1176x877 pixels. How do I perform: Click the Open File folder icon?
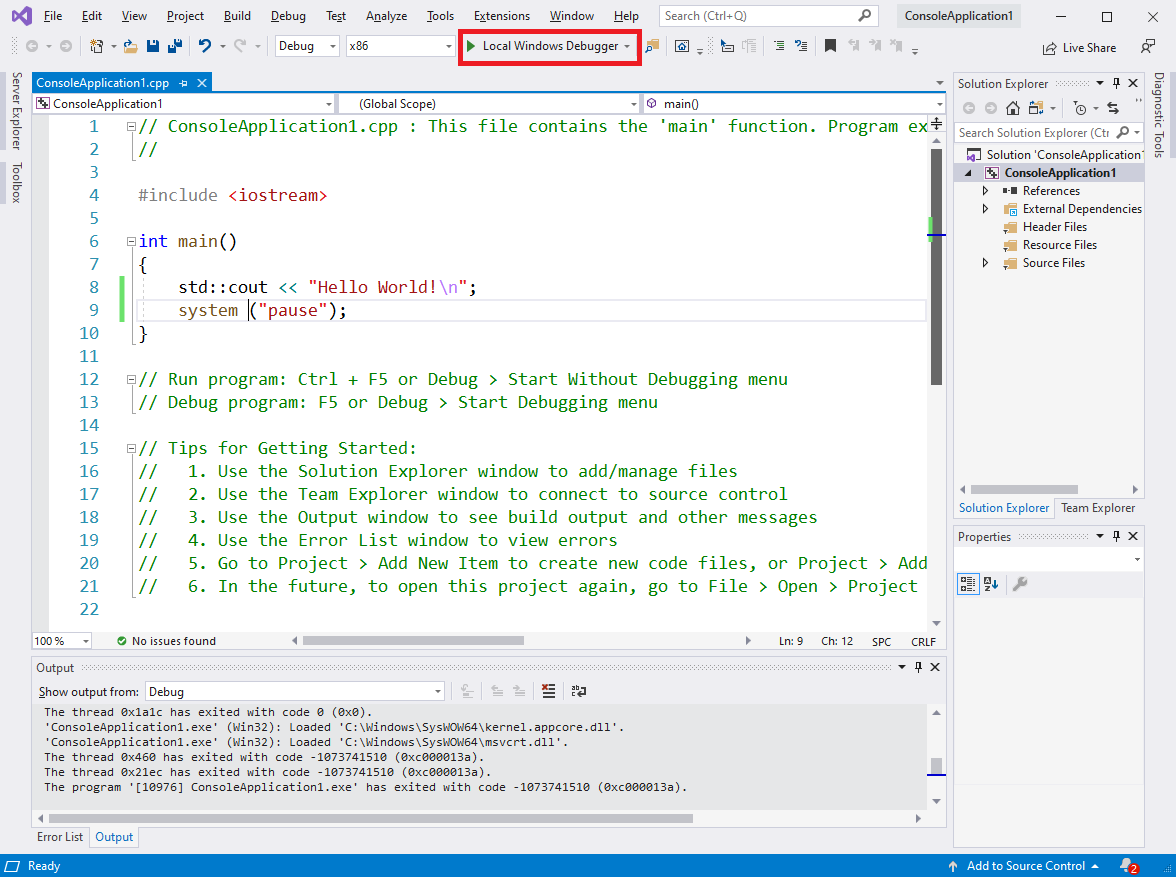[x=130, y=47]
